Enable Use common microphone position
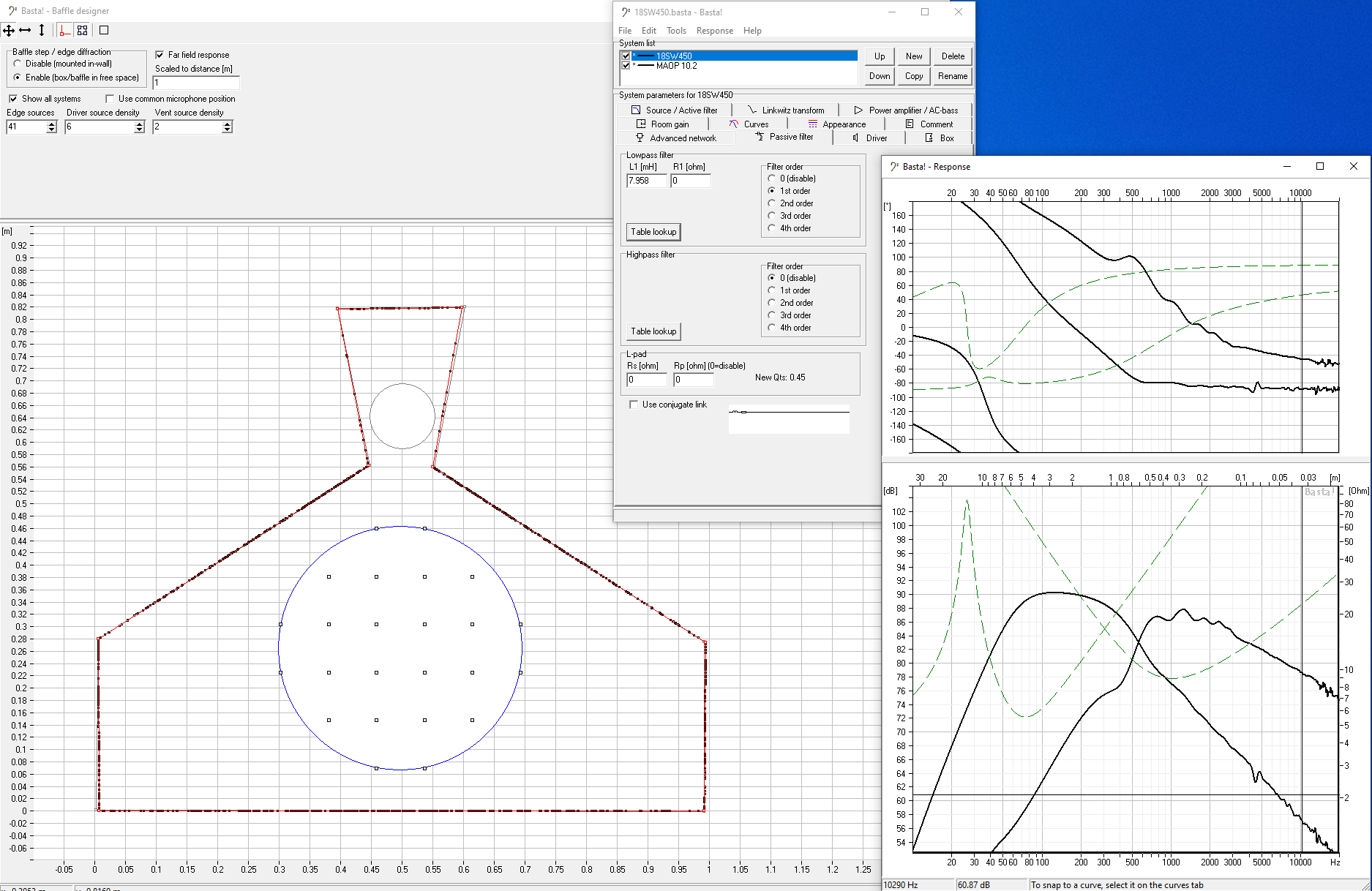This screenshot has height=891, width=1372. point(110,99)
